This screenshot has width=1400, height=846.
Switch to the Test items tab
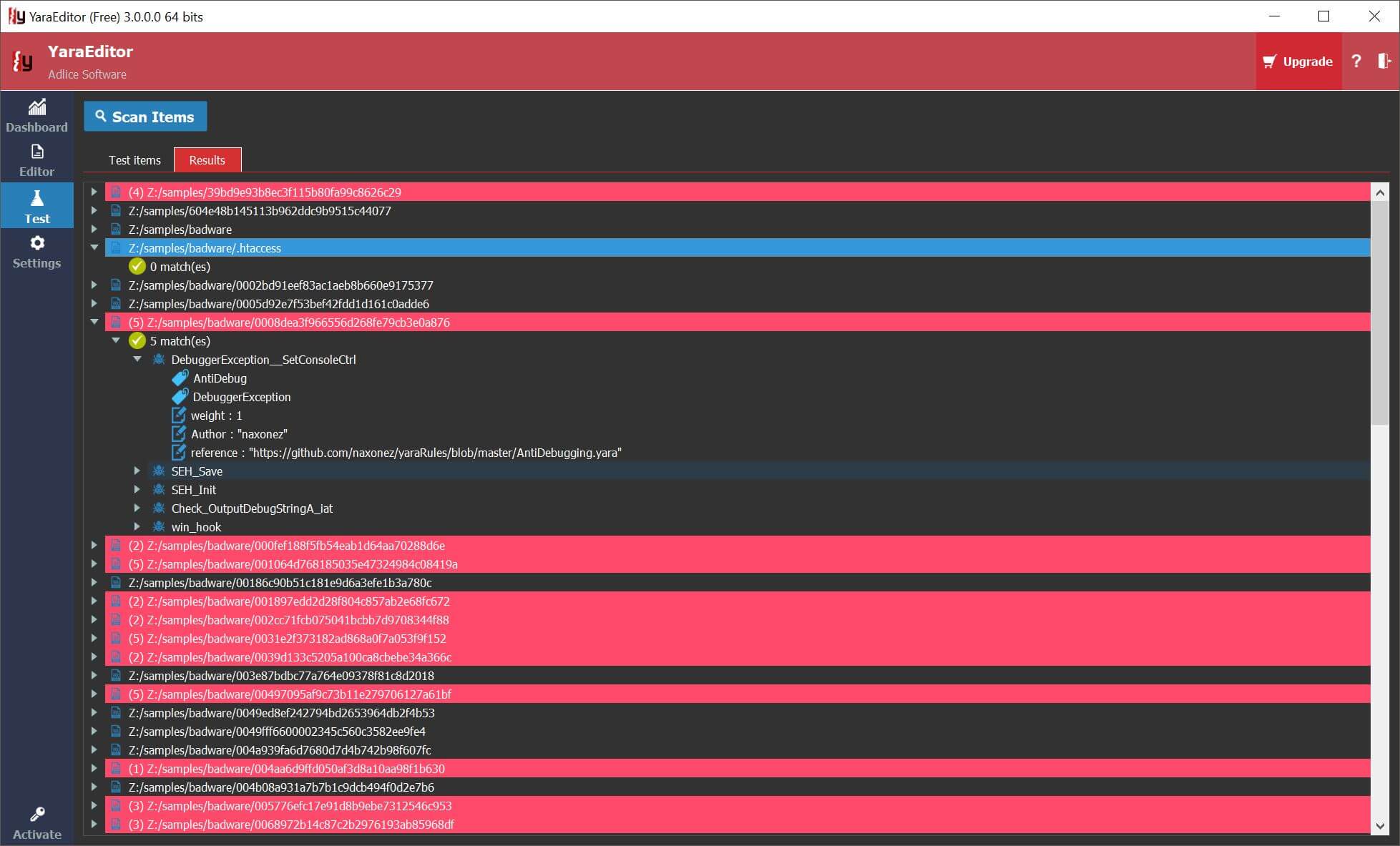pyautogui.click(x=134, y=160)
